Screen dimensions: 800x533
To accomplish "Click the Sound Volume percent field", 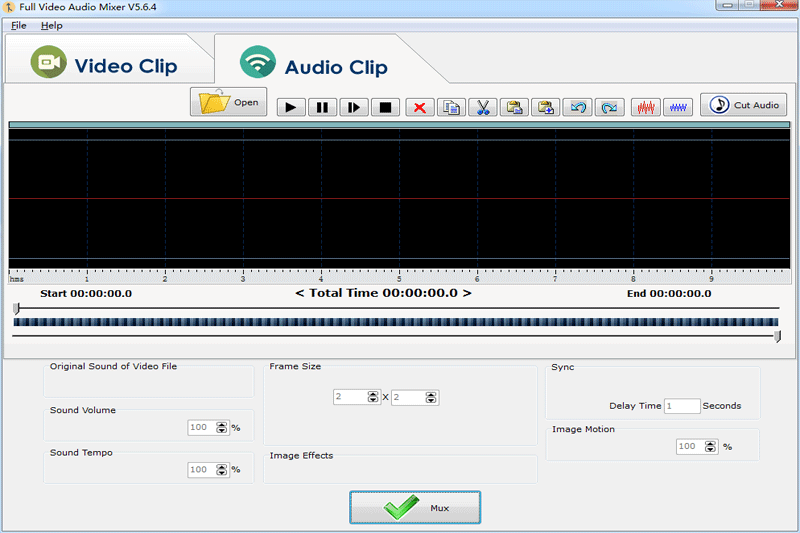I will point(202,427).
